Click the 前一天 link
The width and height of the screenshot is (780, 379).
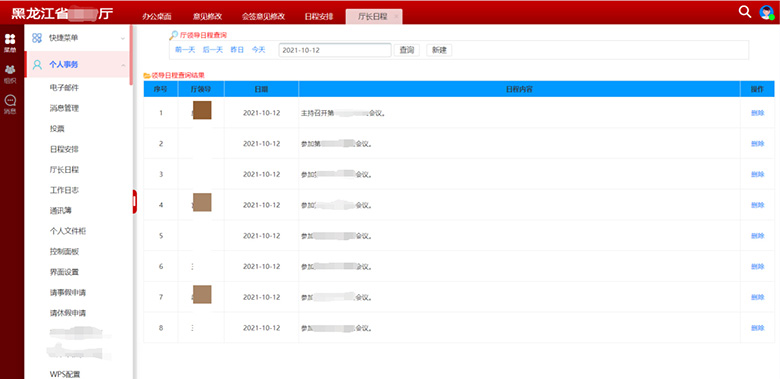(185, 50)
